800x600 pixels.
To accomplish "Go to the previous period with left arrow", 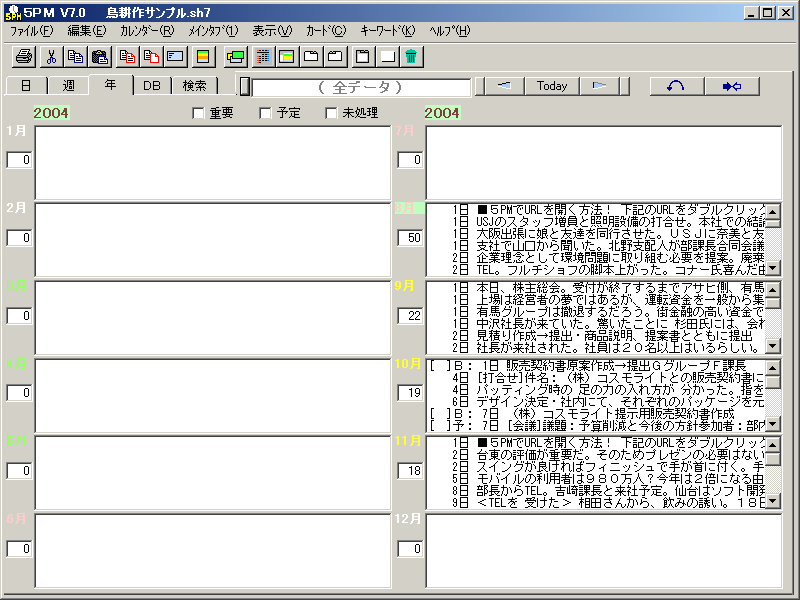I will (x=504, y=86).
